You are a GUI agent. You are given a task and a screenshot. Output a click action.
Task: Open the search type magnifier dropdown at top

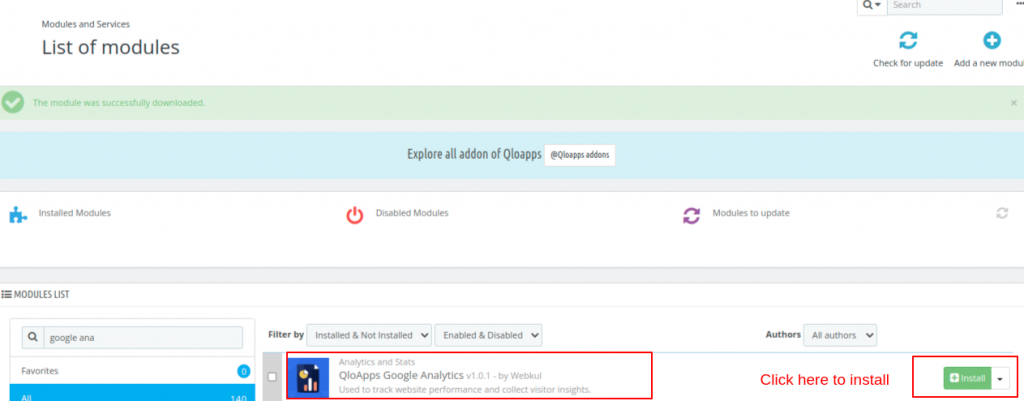(x=872, y=5)
